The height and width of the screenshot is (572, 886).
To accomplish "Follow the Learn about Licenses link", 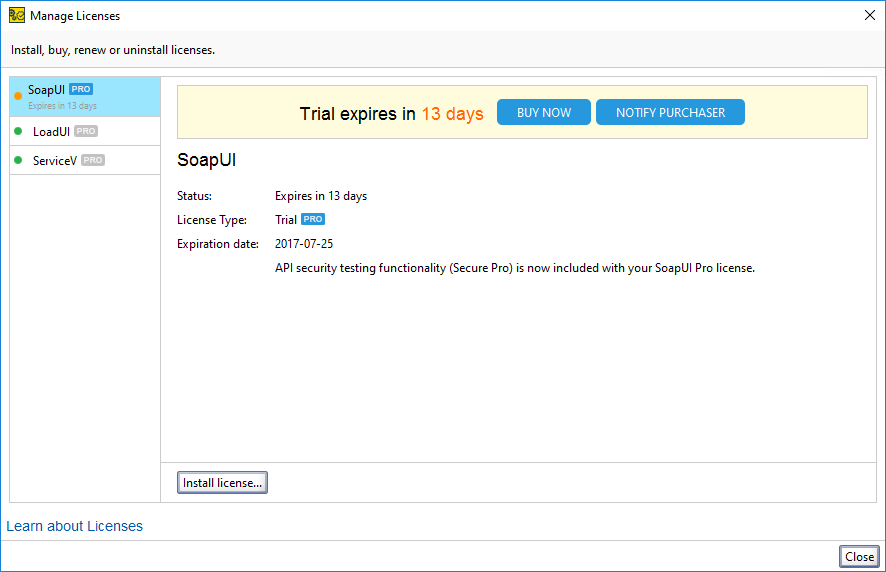I will pyautogui.click(x=75, y=526).
